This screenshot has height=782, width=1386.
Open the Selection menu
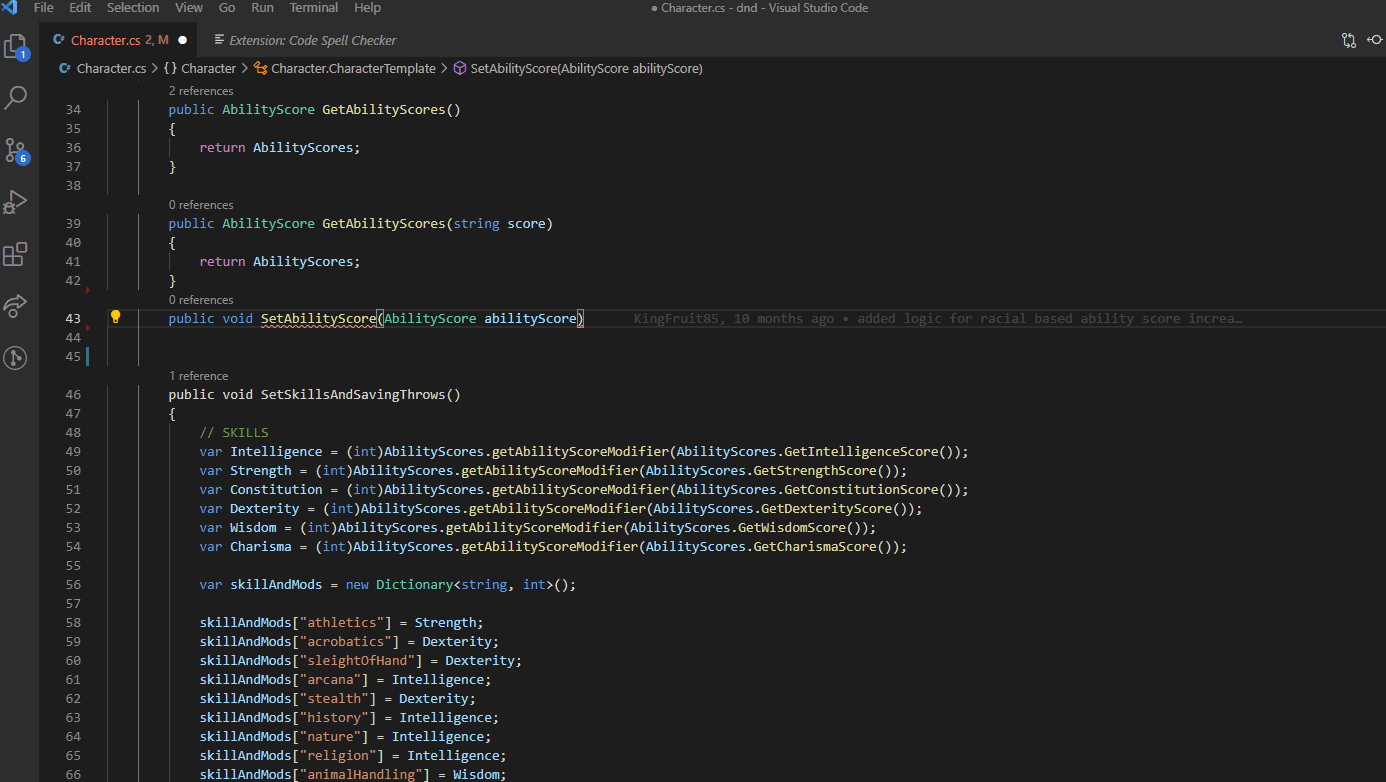[x=133, y=8]
